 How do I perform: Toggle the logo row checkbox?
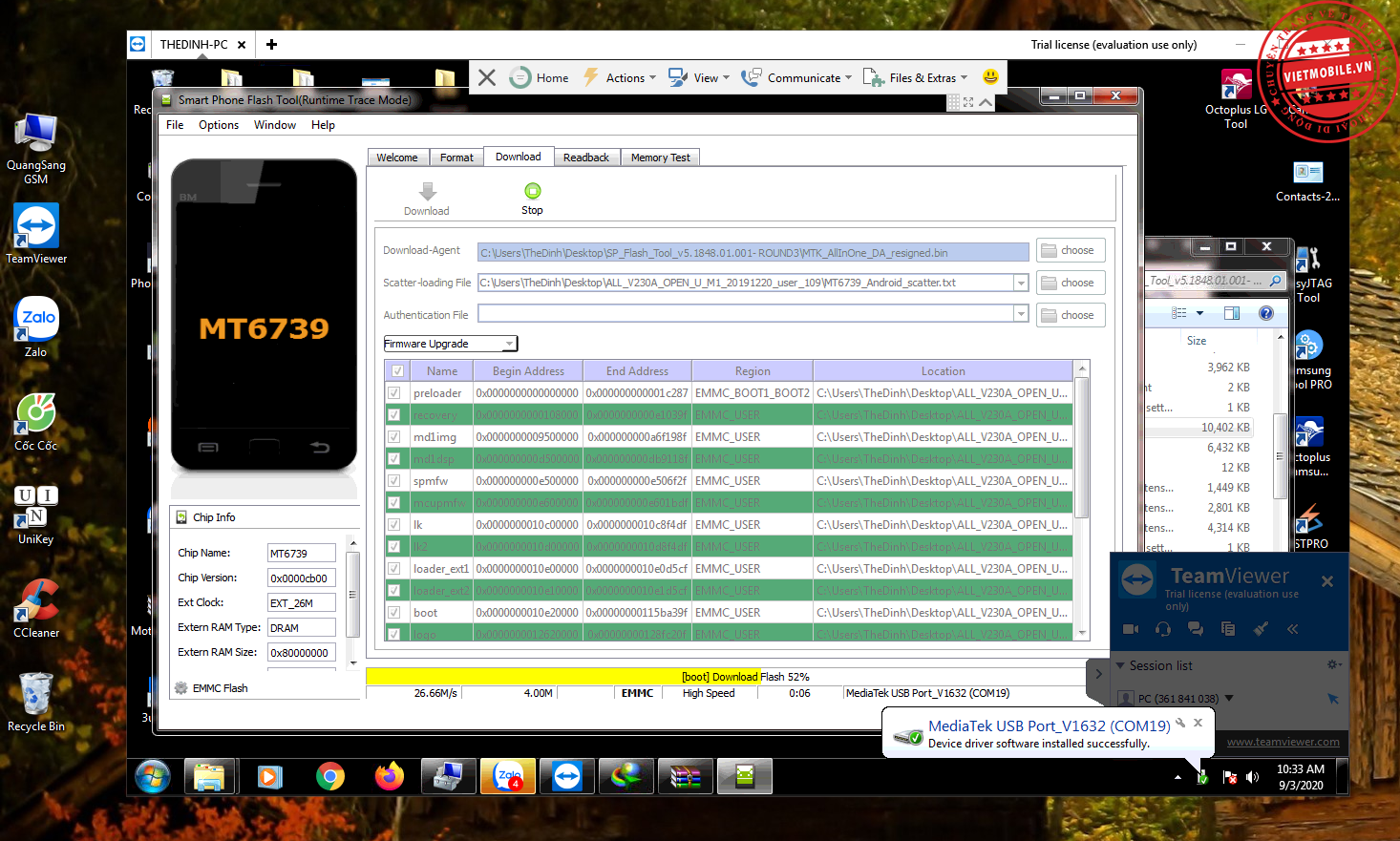[x=393, y=634]
